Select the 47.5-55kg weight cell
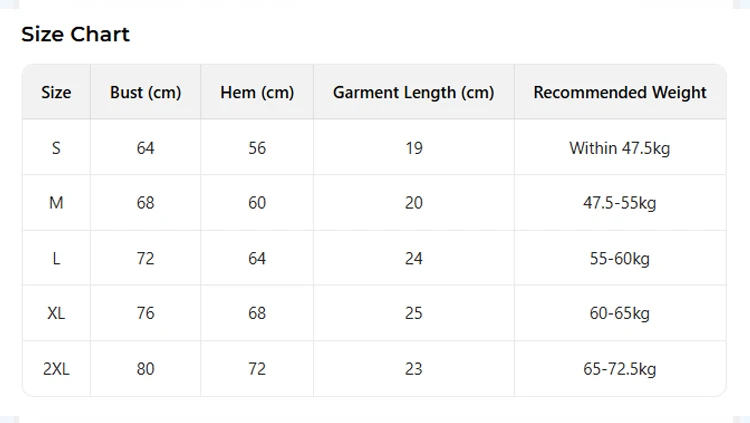Image resolution: width=750 pixels, height=423 pixels. 620,202
